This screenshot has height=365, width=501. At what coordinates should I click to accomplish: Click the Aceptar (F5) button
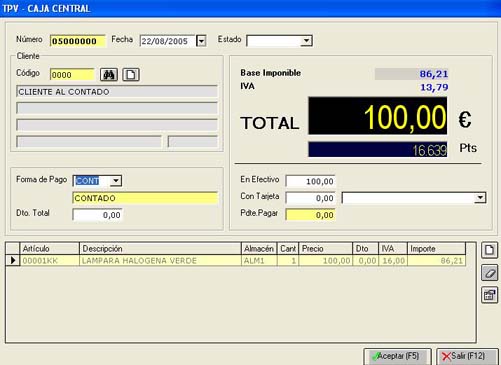coord(397,356)
